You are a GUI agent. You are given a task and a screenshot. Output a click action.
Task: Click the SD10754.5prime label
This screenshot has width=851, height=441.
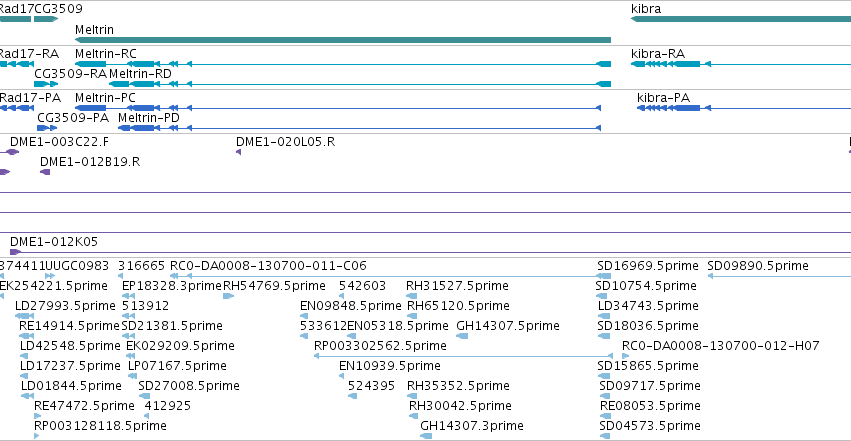(x=646, y=286)
